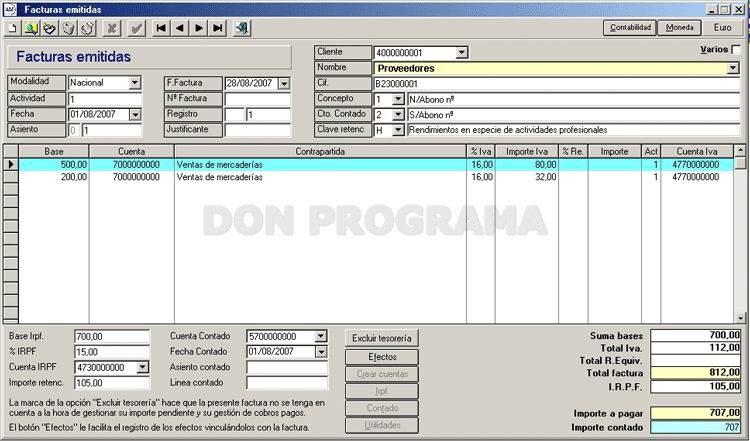The width and height of the screenshot is (750, 441).
Task: Click the Nº Factura input field
Action: coord(257,99)
